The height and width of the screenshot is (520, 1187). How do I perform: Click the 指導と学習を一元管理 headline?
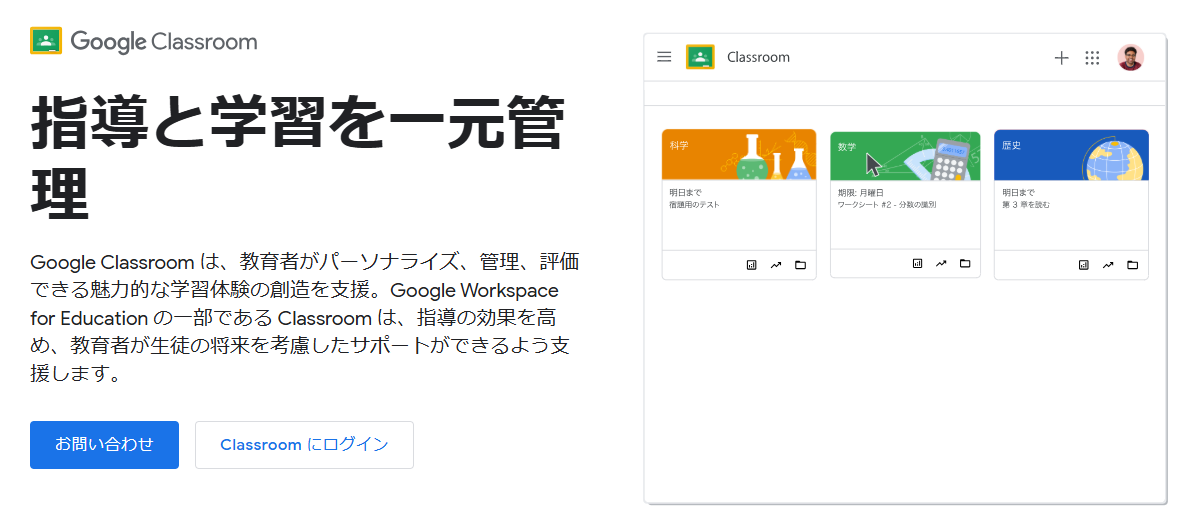(x=298, y=157)
